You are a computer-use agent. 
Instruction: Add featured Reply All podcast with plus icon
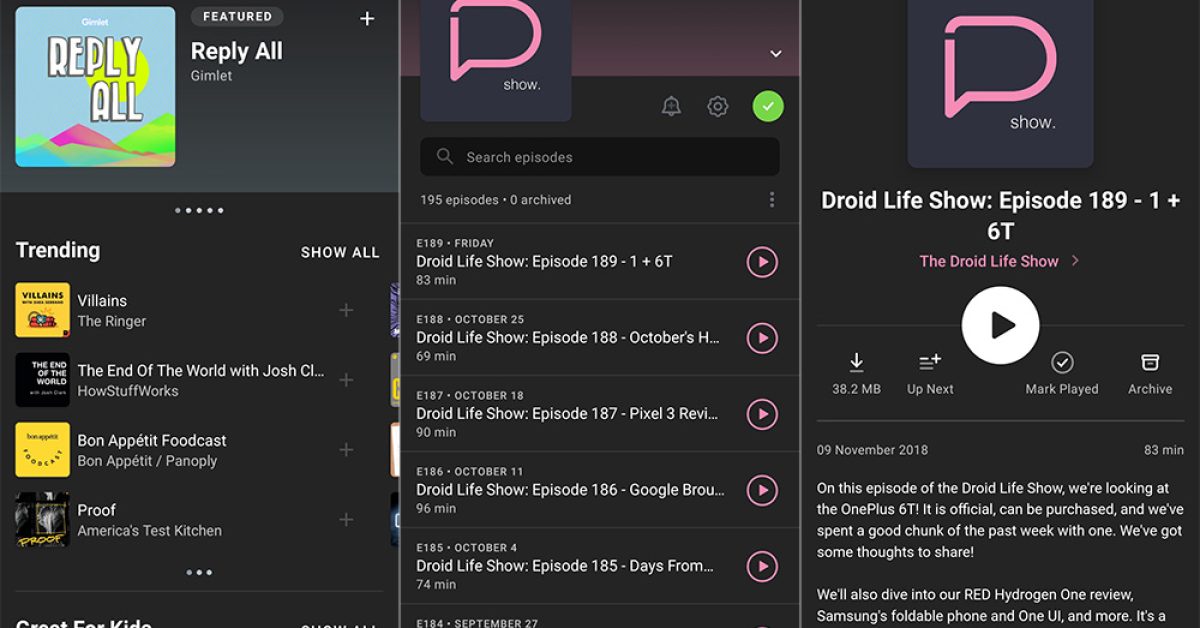coord(367,19)
